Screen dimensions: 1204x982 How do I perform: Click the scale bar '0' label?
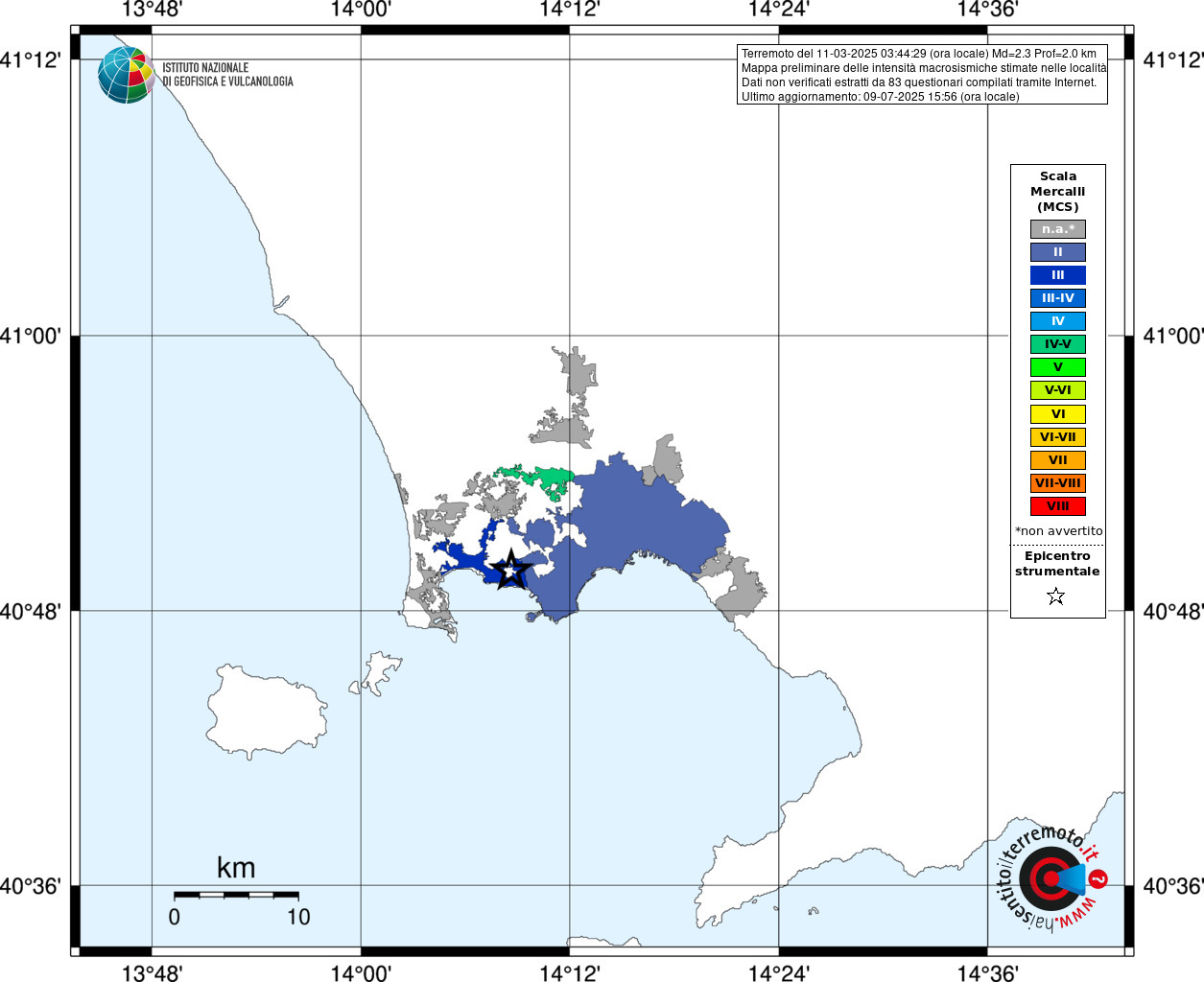[x=174, y=917]
